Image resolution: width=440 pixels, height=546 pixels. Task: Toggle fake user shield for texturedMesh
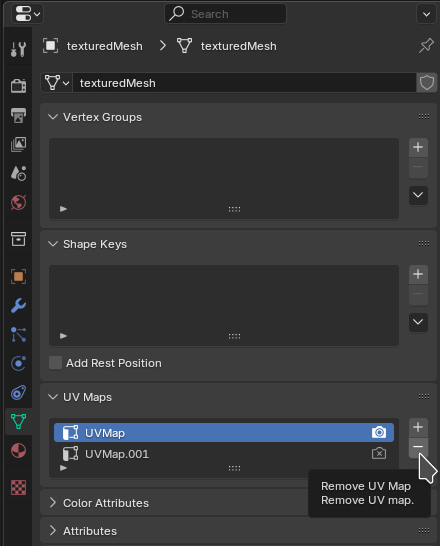426,83
